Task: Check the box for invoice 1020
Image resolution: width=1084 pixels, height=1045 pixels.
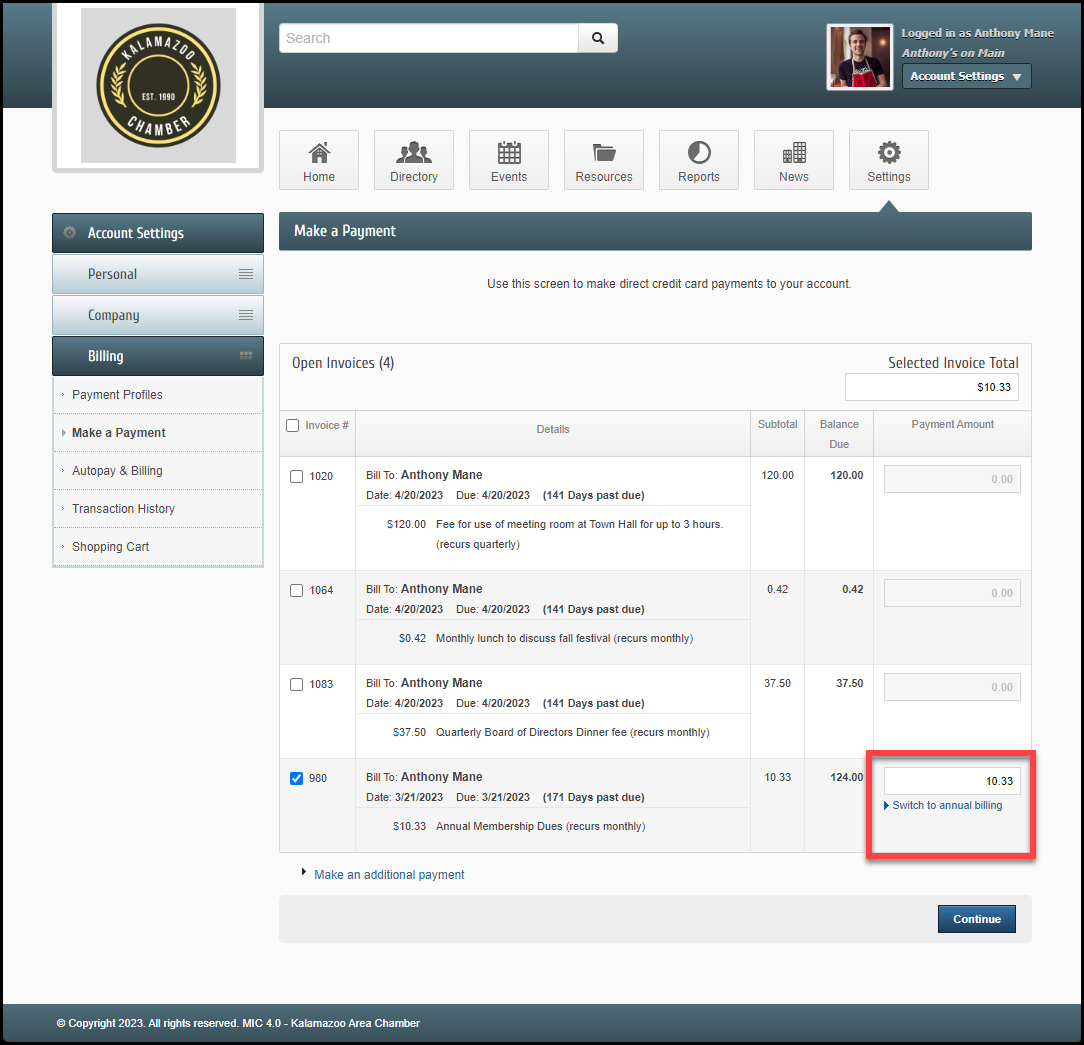Action: 296,477
